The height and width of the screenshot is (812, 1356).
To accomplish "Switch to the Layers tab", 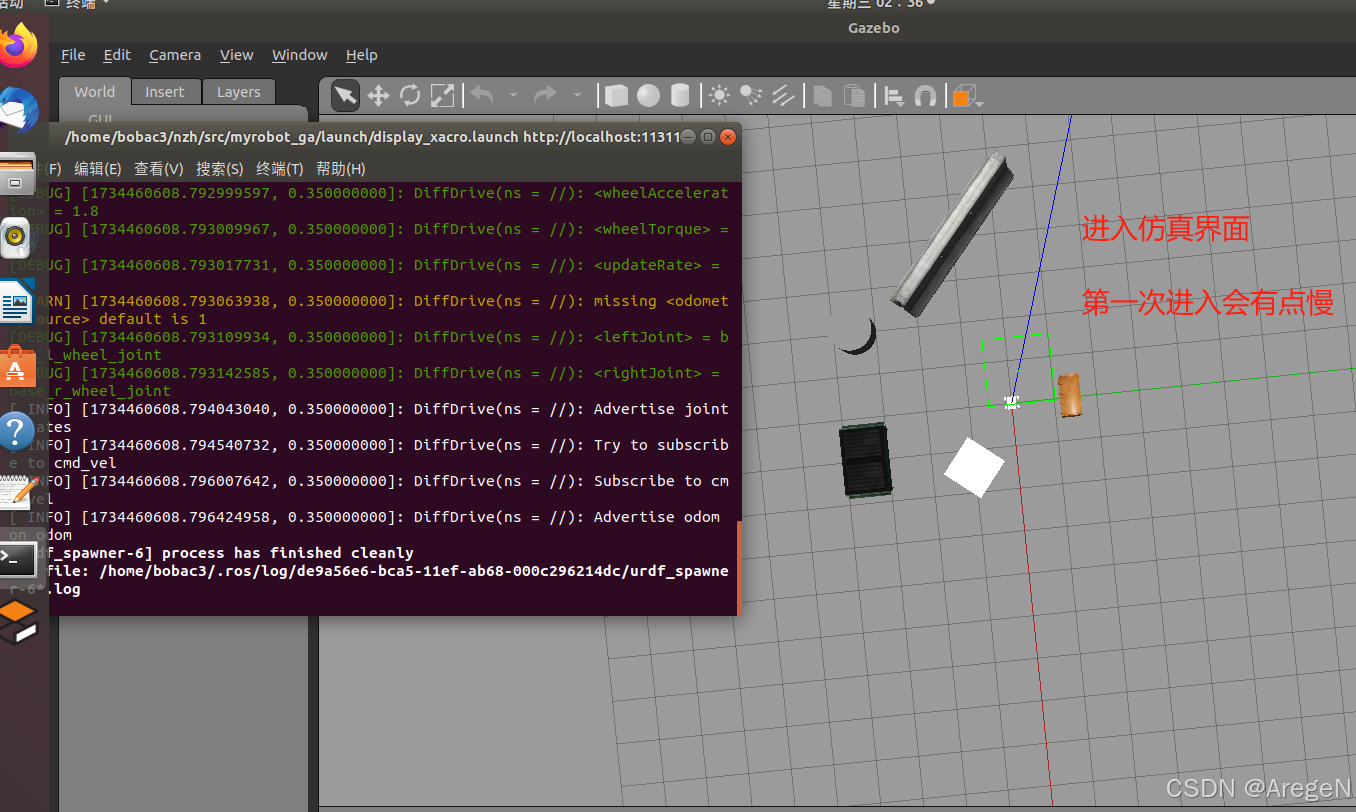I will (x=239, y=91).
